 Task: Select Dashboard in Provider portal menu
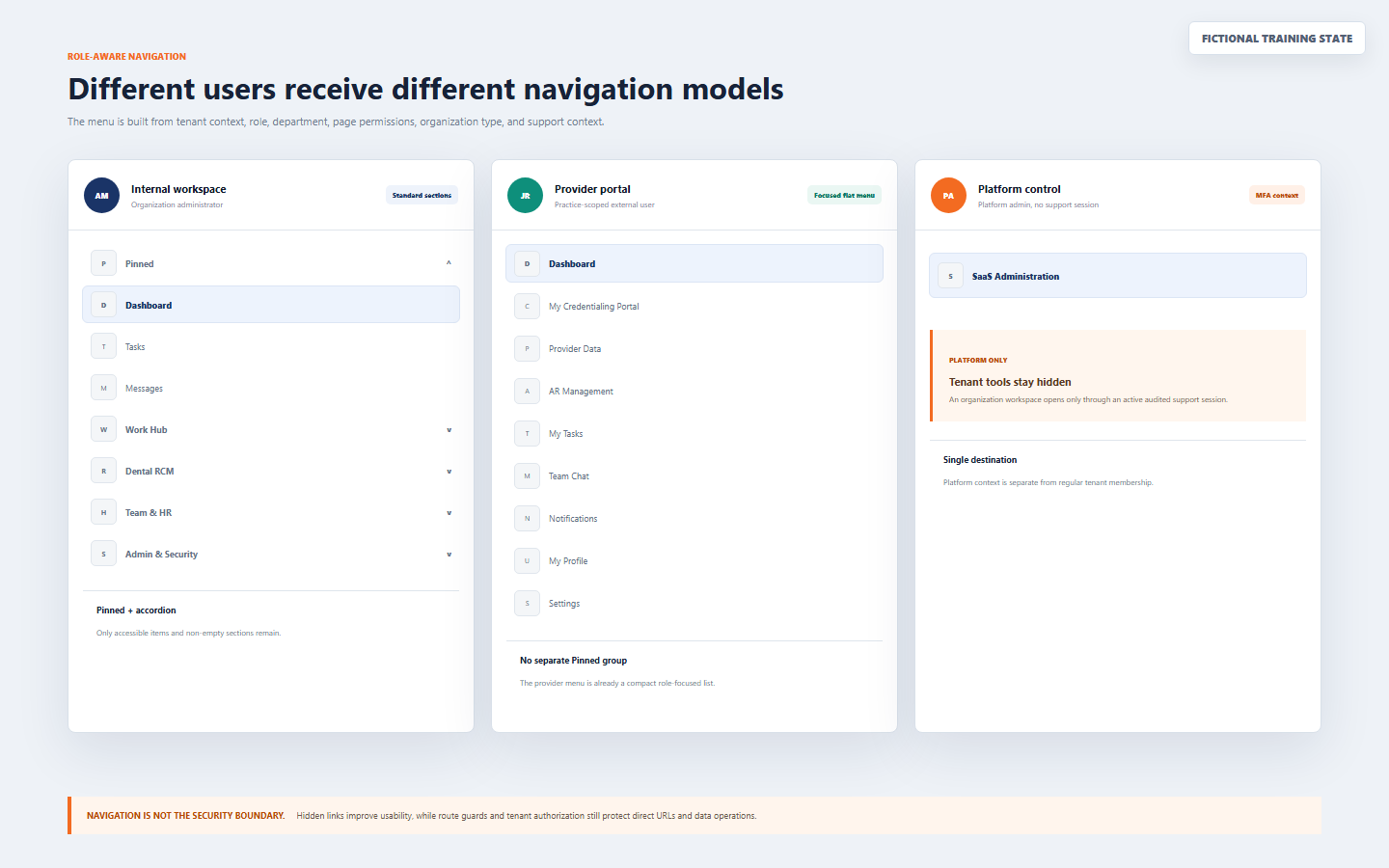click(x=694, y=263)
